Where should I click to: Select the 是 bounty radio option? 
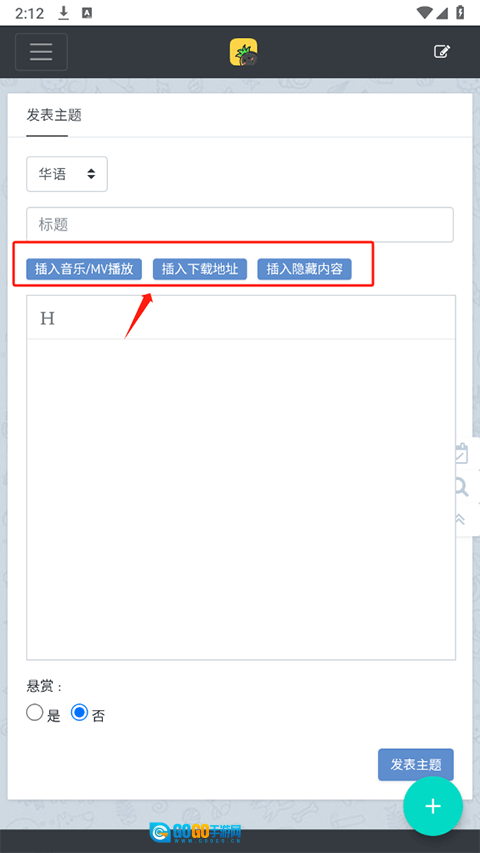click(x=35, y=713)
